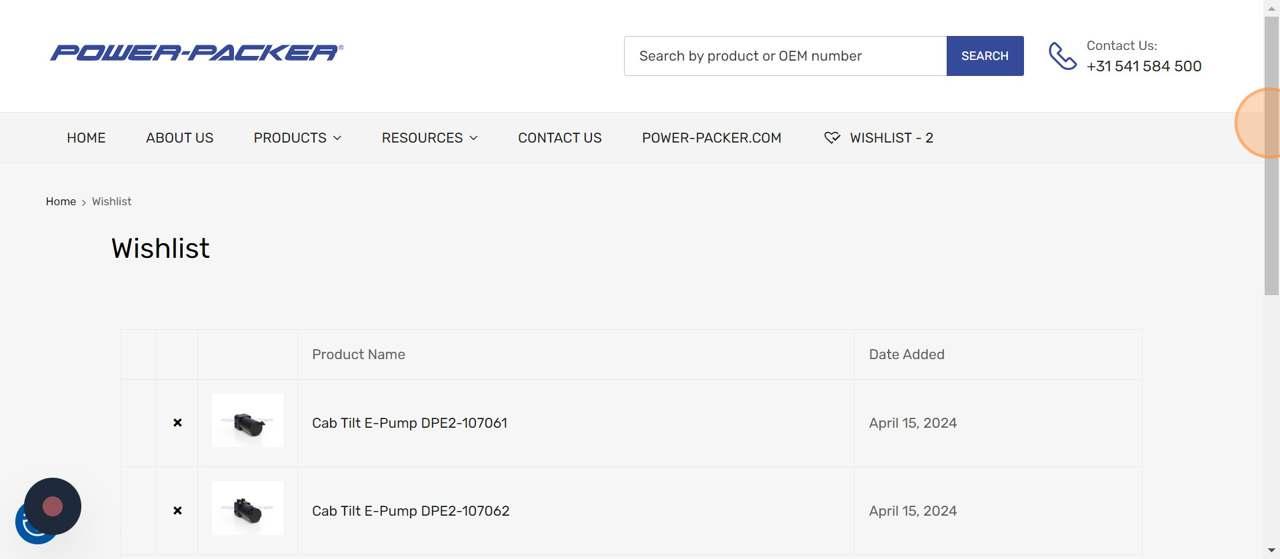The image size is (1280, 559).
Task: Click the phone contact icon
Action: coord(1062,56)
